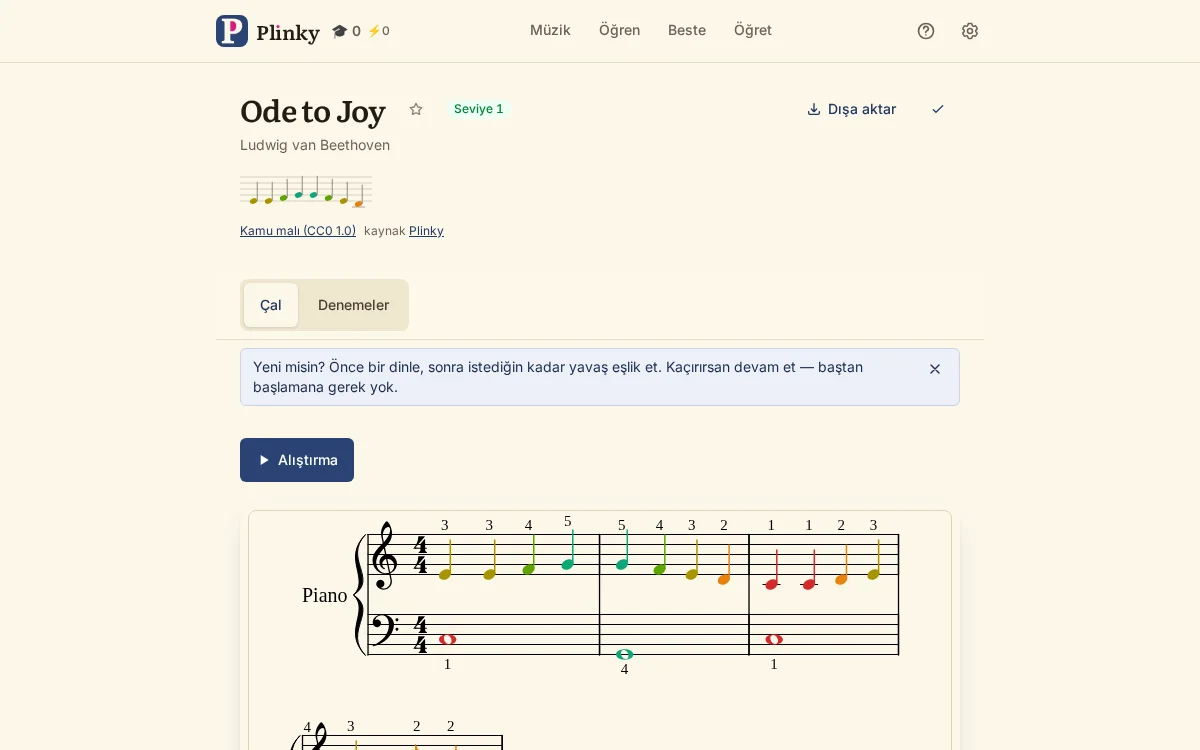Image resolution: width=1200 pixels, height=750 pixels.
Task: Open the help question mark icon
Action: [x=926, y=31]
